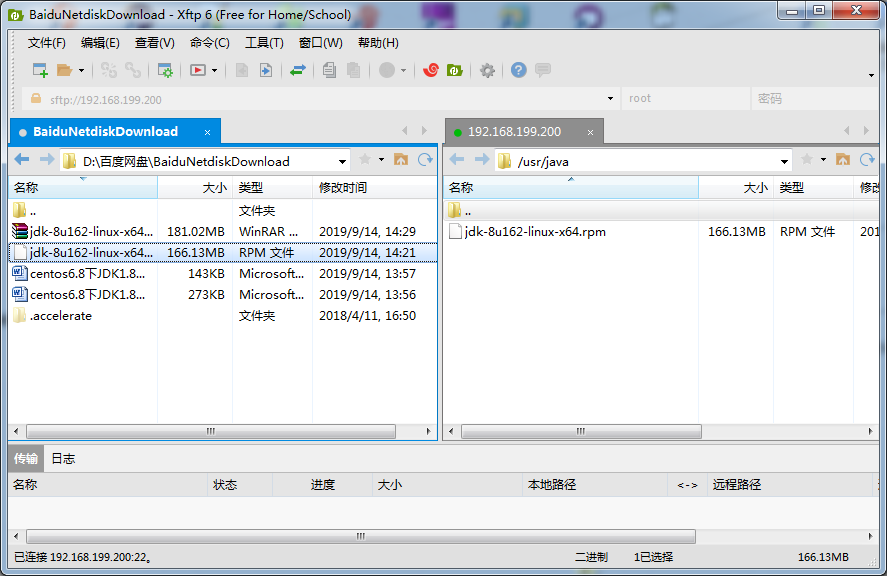
Task: Open the 命令(C) menu
Action: [x=209, y=43]
